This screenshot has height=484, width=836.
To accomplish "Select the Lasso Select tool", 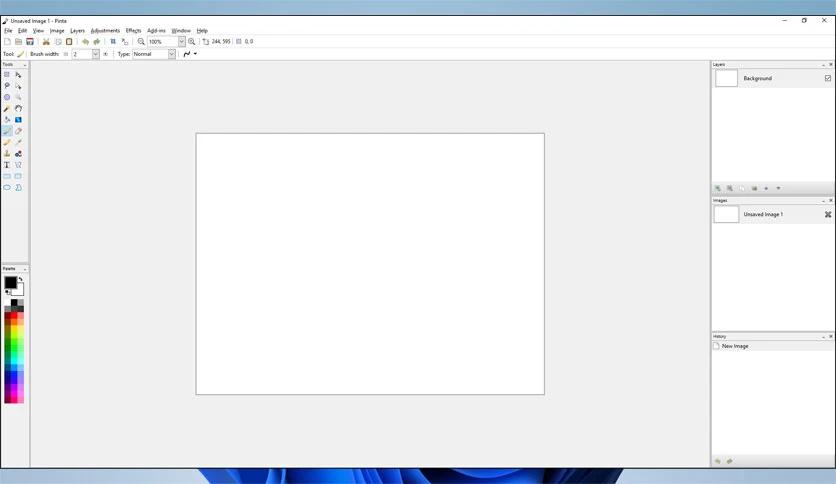I will (7, 86).
